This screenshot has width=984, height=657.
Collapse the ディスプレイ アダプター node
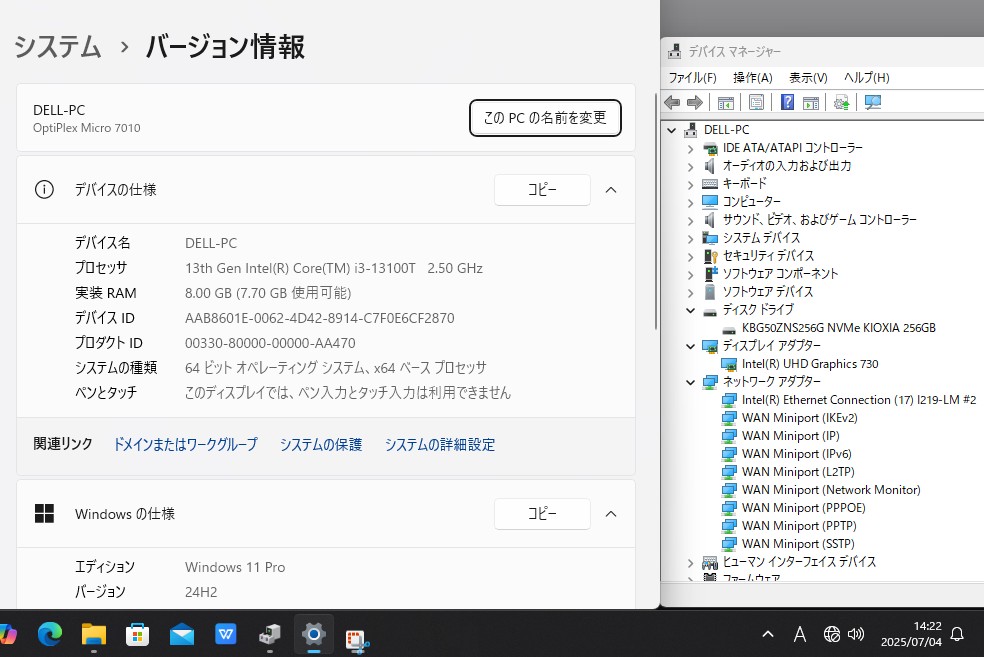(690, 346)
